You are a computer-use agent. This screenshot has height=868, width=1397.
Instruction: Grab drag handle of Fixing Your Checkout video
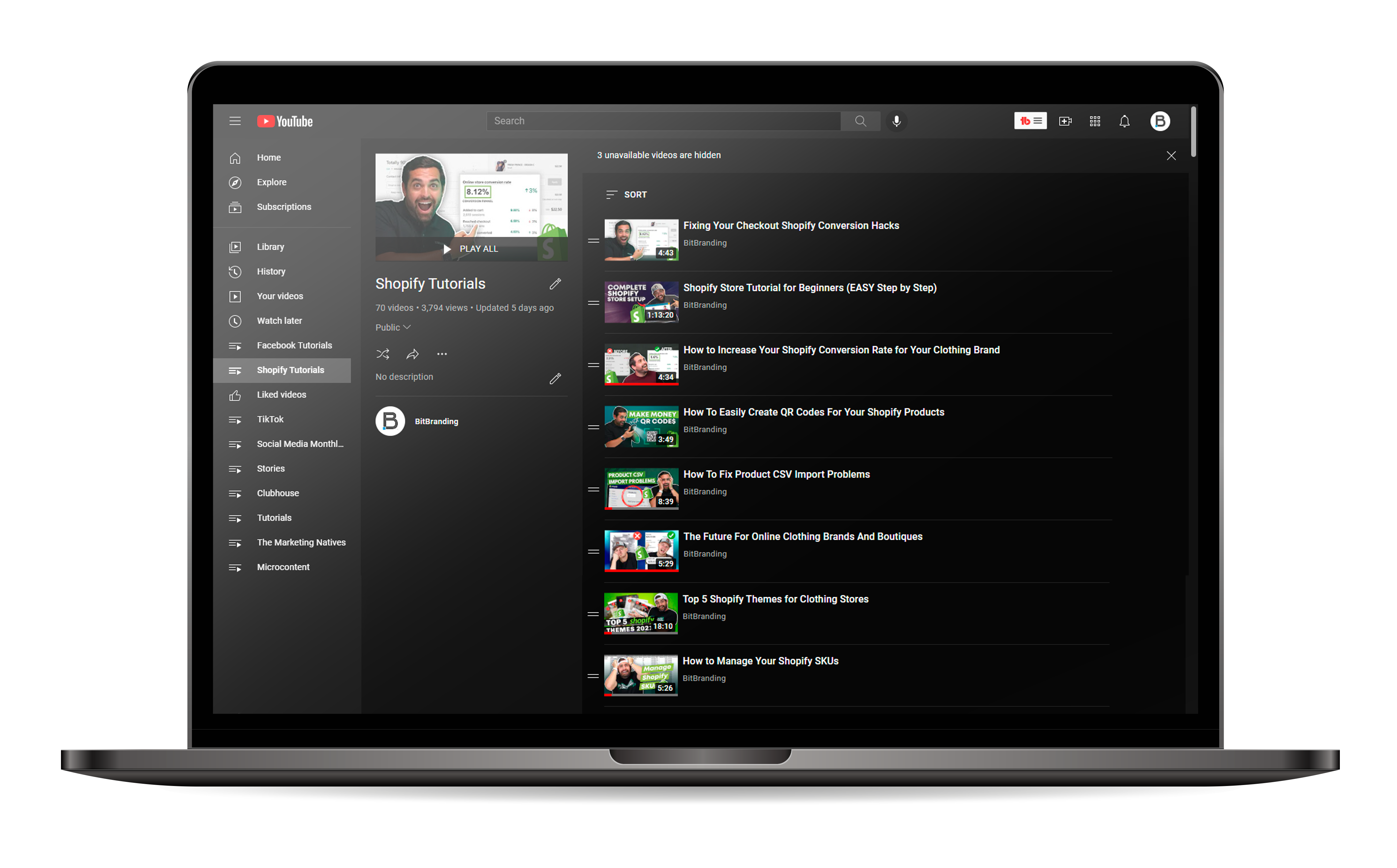pyautogui.click(x=594, y=241)
